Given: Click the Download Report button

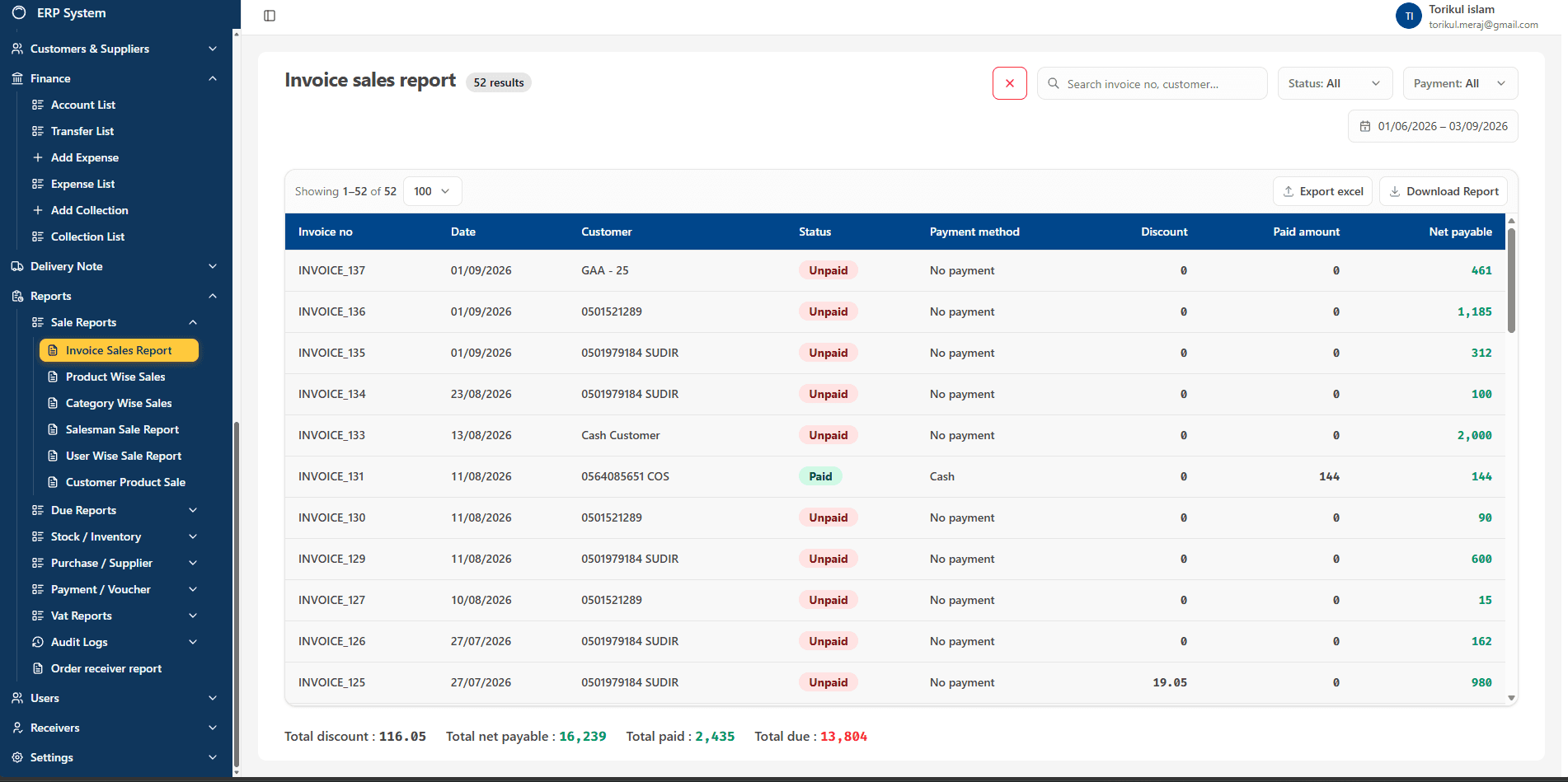Looking at the screenshot, I should coord(1444,191).
